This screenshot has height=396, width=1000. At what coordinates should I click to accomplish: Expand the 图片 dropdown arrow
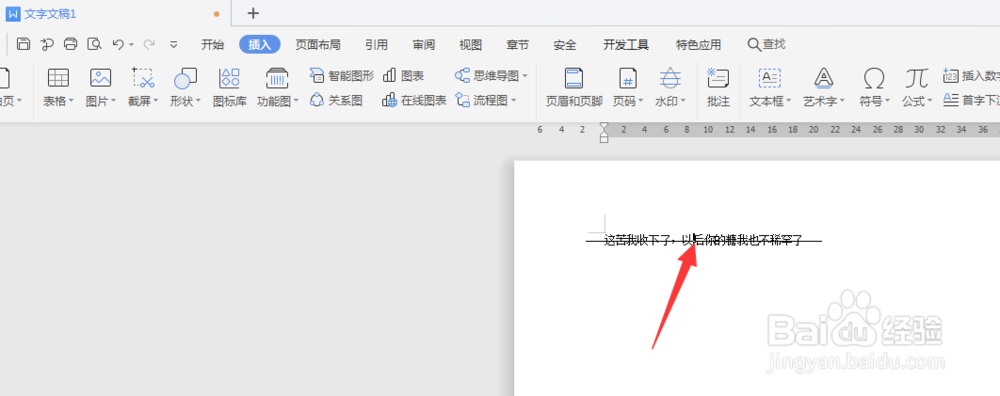113,101
